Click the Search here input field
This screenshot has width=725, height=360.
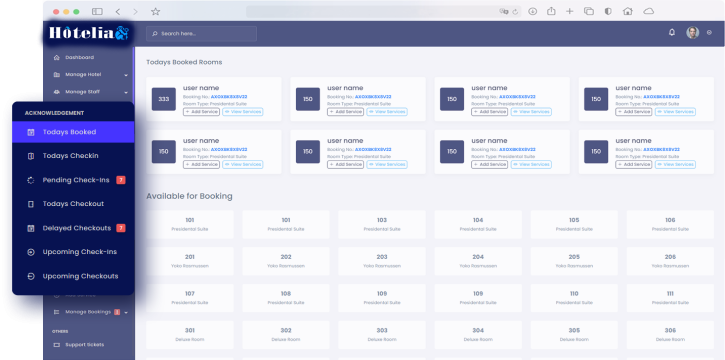(202, 34)
